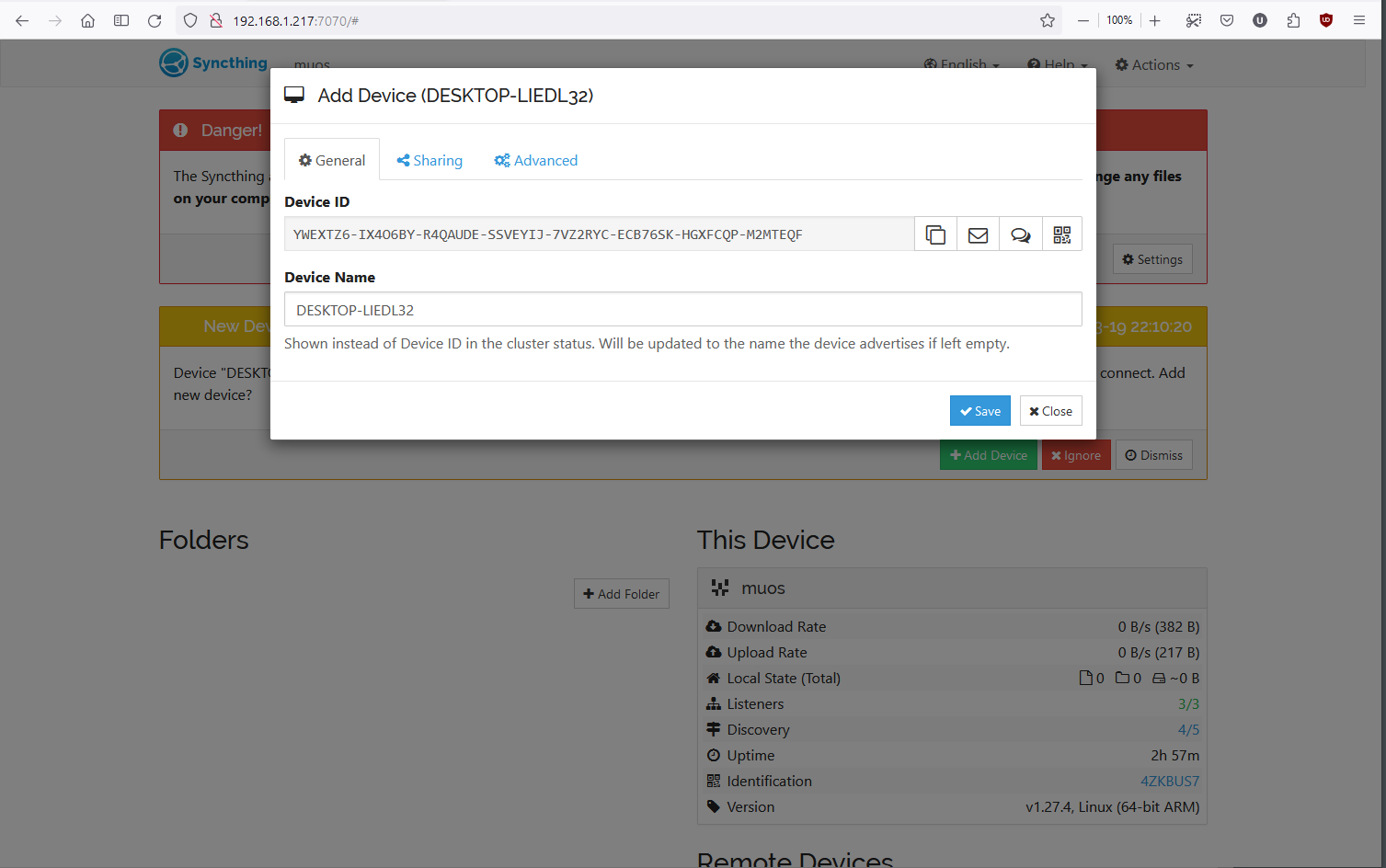Zoom out with the minus button

pos(1083,20)
